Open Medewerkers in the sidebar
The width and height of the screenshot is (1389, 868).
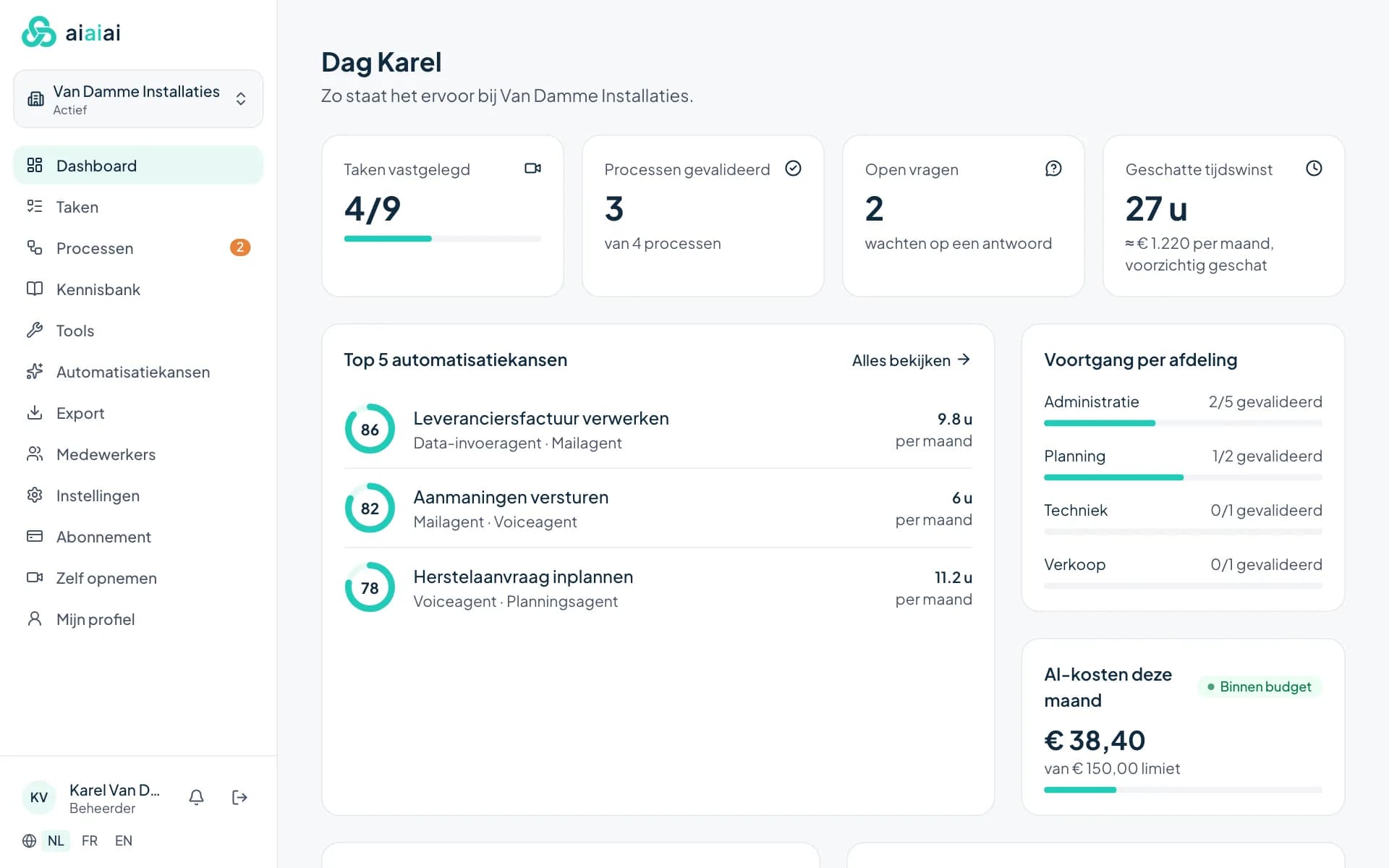(x=138, y=454)
